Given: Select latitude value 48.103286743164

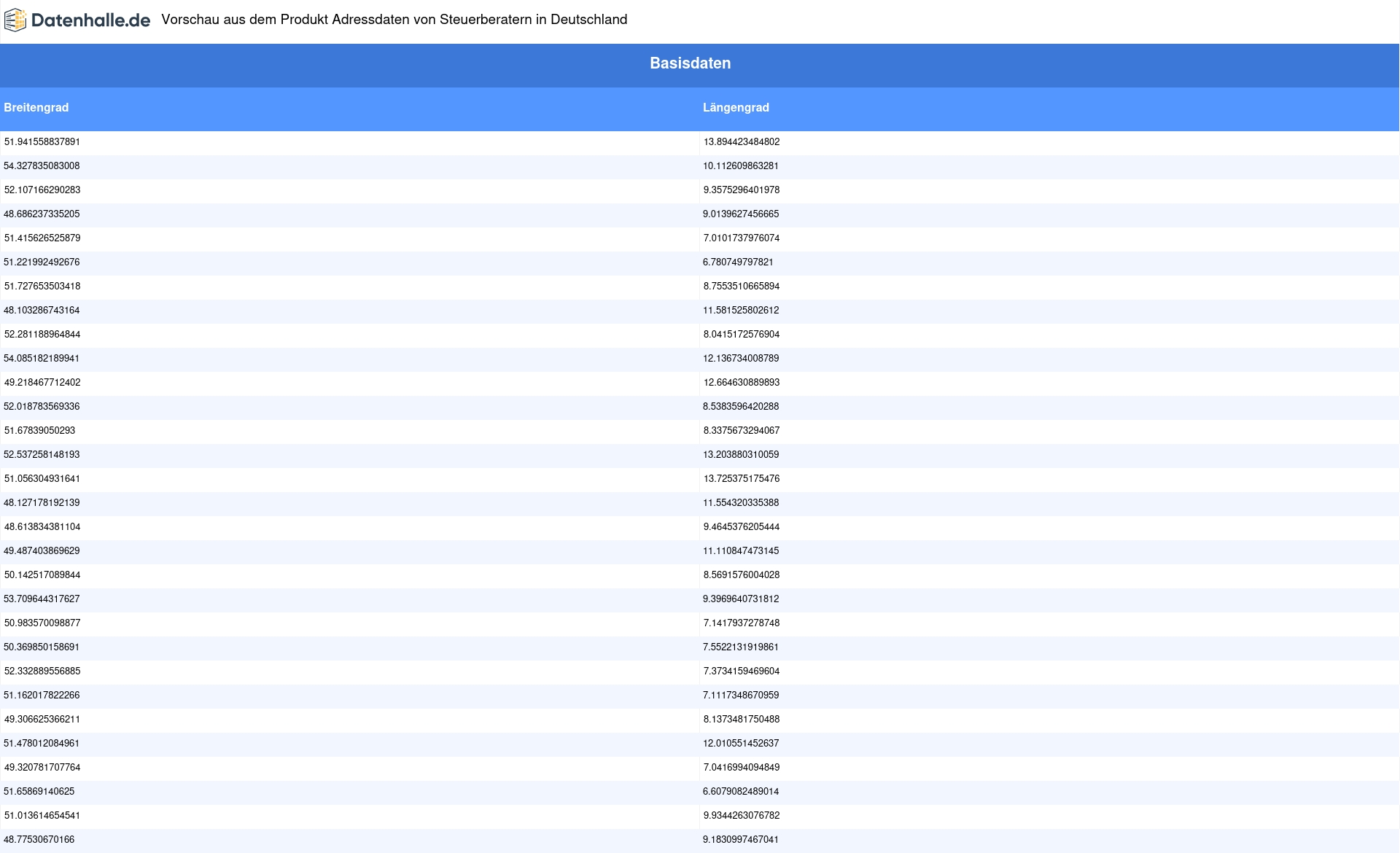Looking at the screenshot, I should point(42,311).
